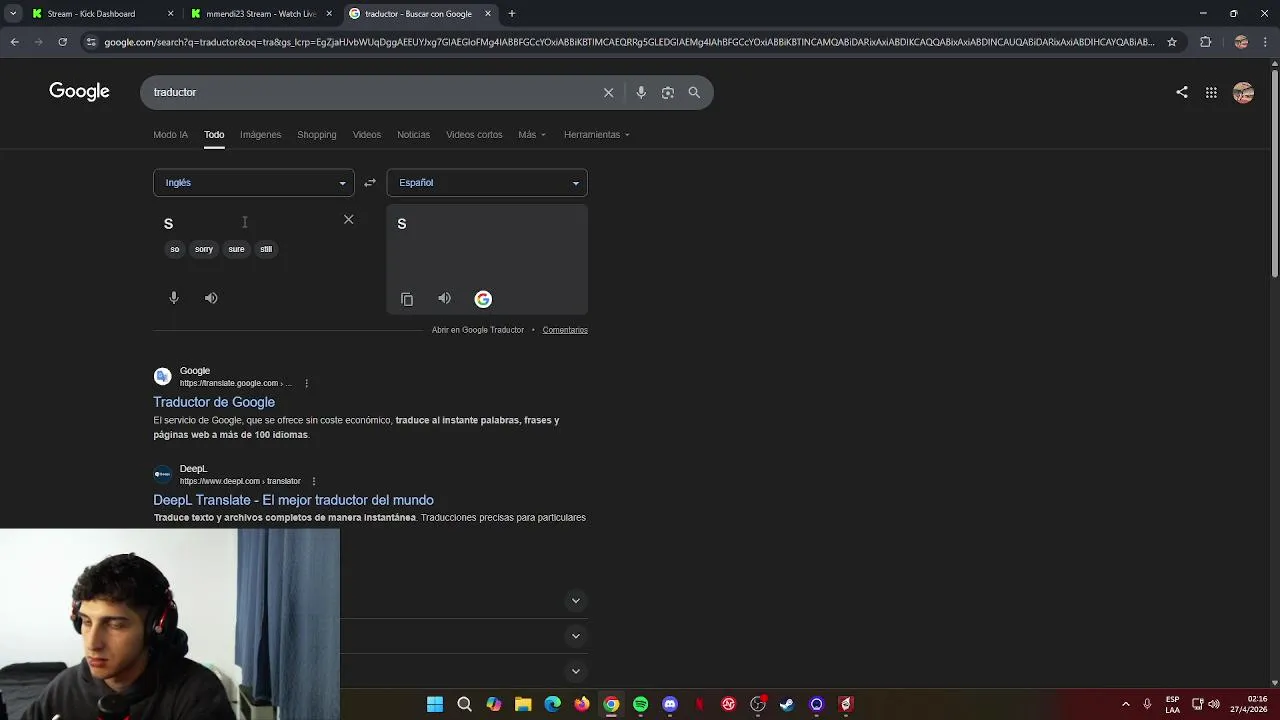Open the taskbar volume control
The image size is (1280, 720).
(x=1214, y=704)
